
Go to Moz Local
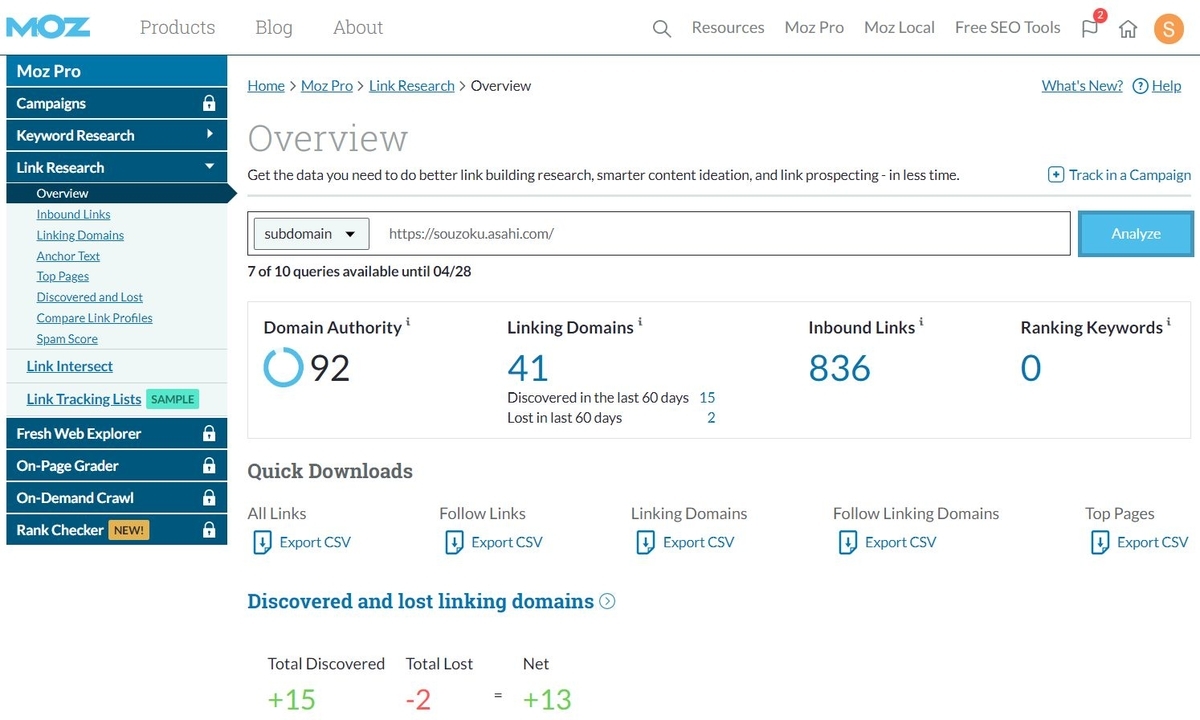899,28
